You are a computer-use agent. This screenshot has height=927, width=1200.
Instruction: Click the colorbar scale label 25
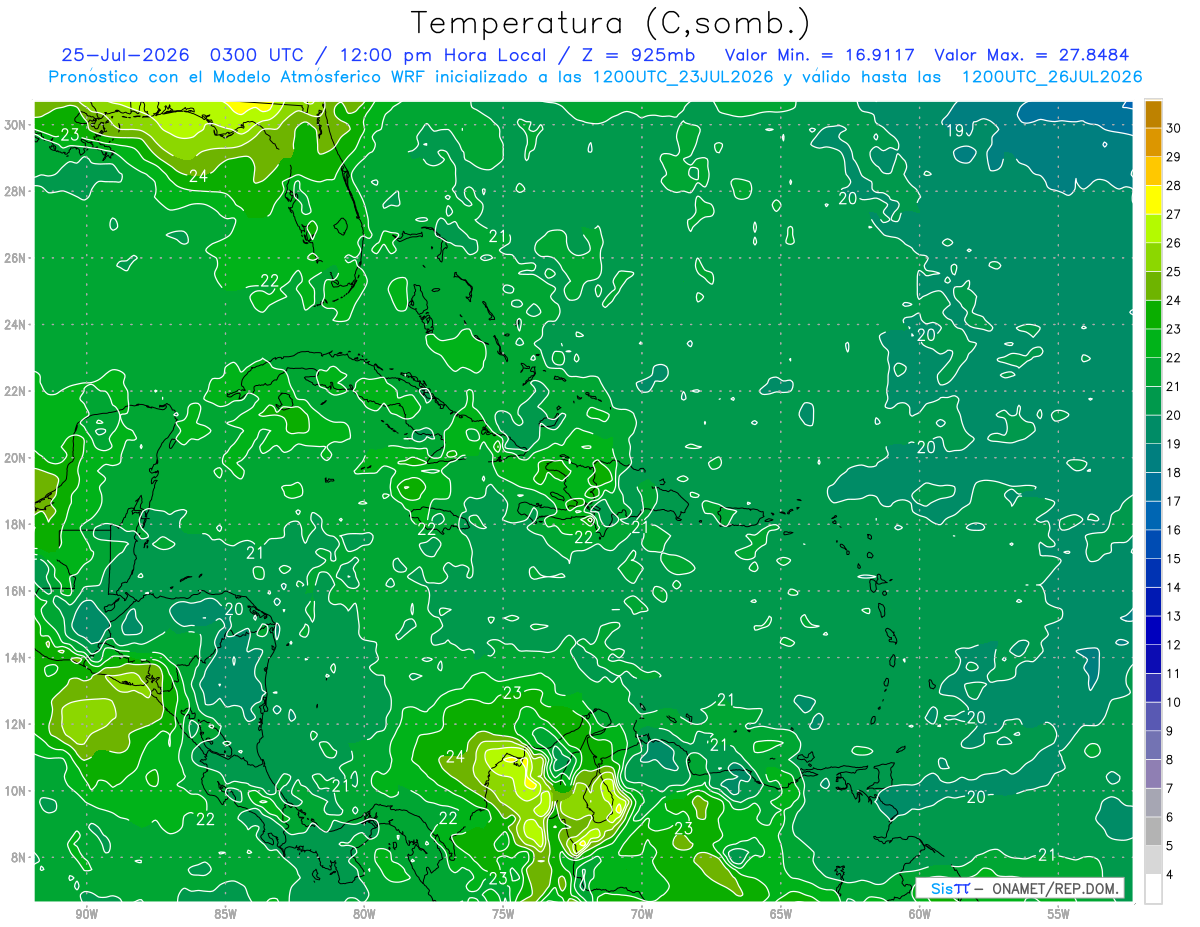(1173, 271)
